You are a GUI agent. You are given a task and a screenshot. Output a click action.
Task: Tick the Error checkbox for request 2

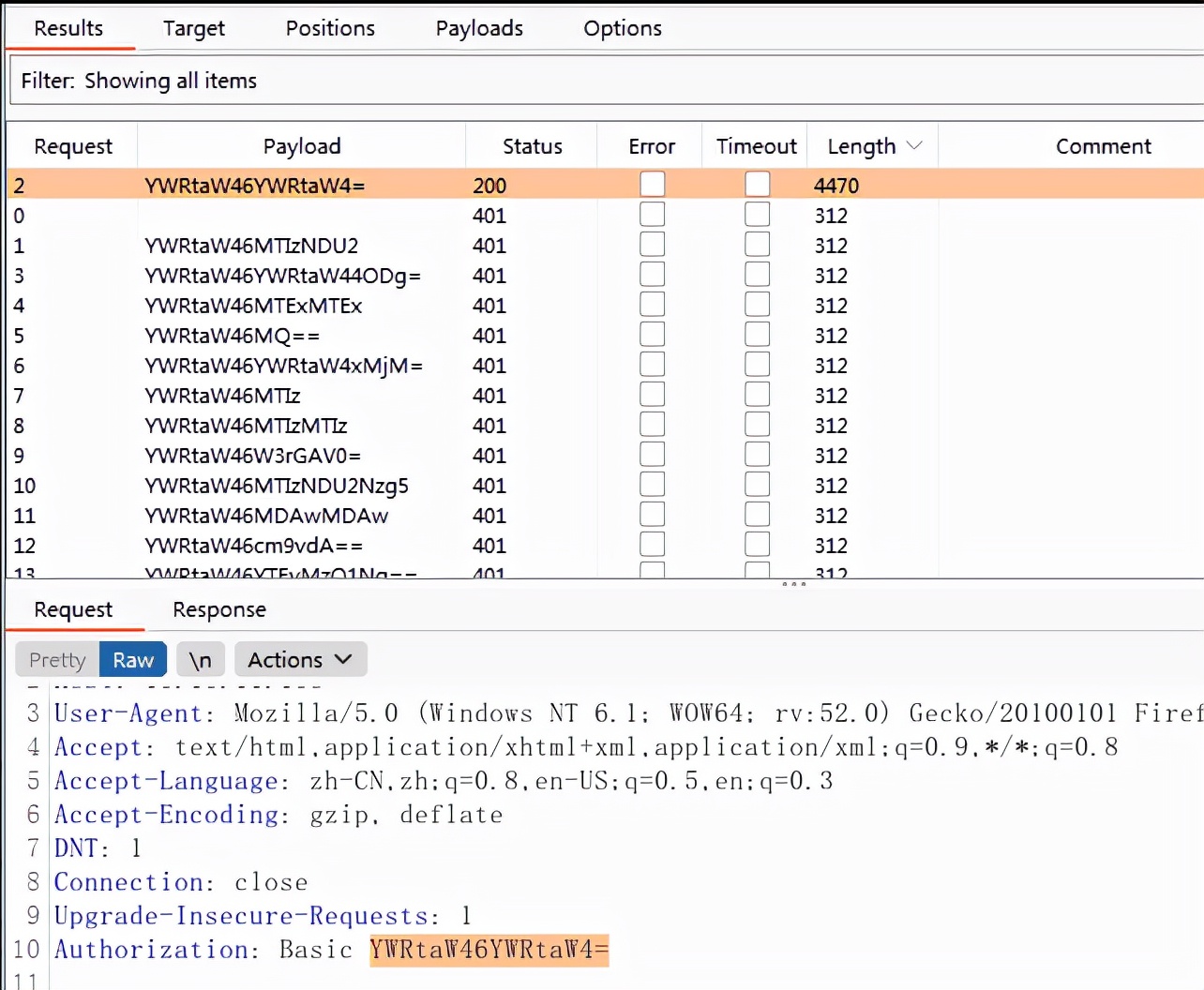click(x=652, y=185)
